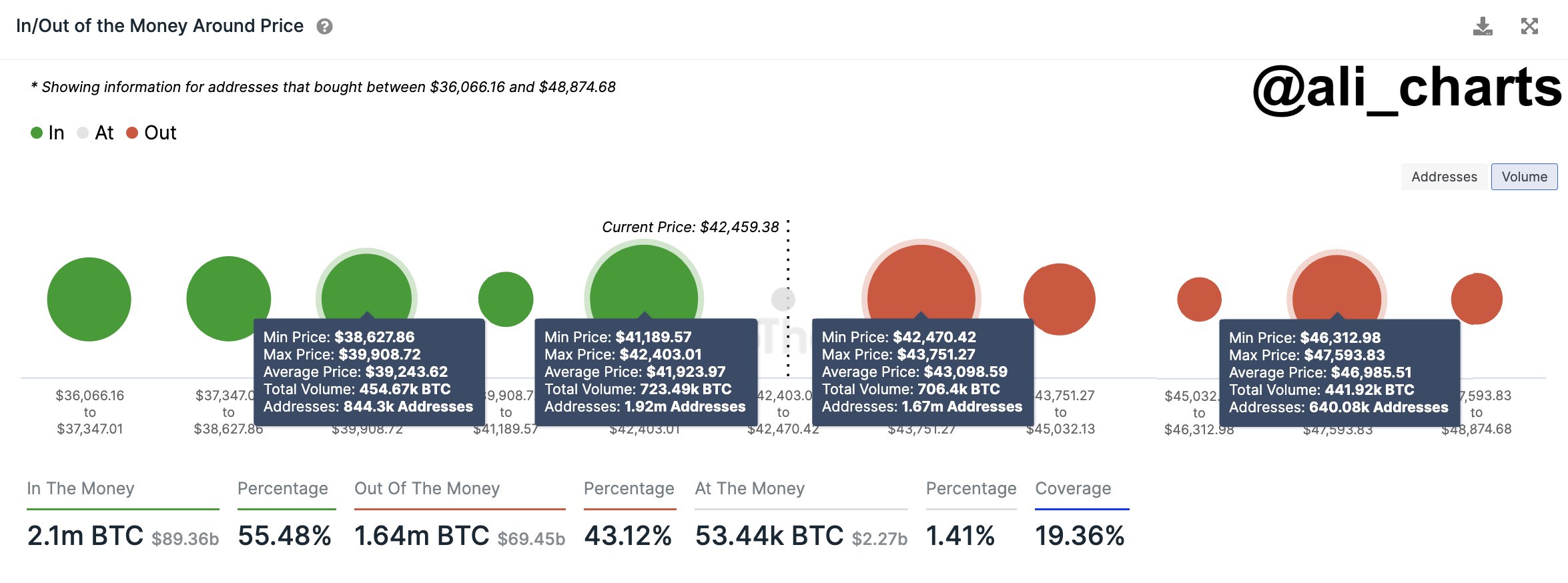
Task: Toggle the red 'Out' legend item
Action: click(x=151, y=133)
